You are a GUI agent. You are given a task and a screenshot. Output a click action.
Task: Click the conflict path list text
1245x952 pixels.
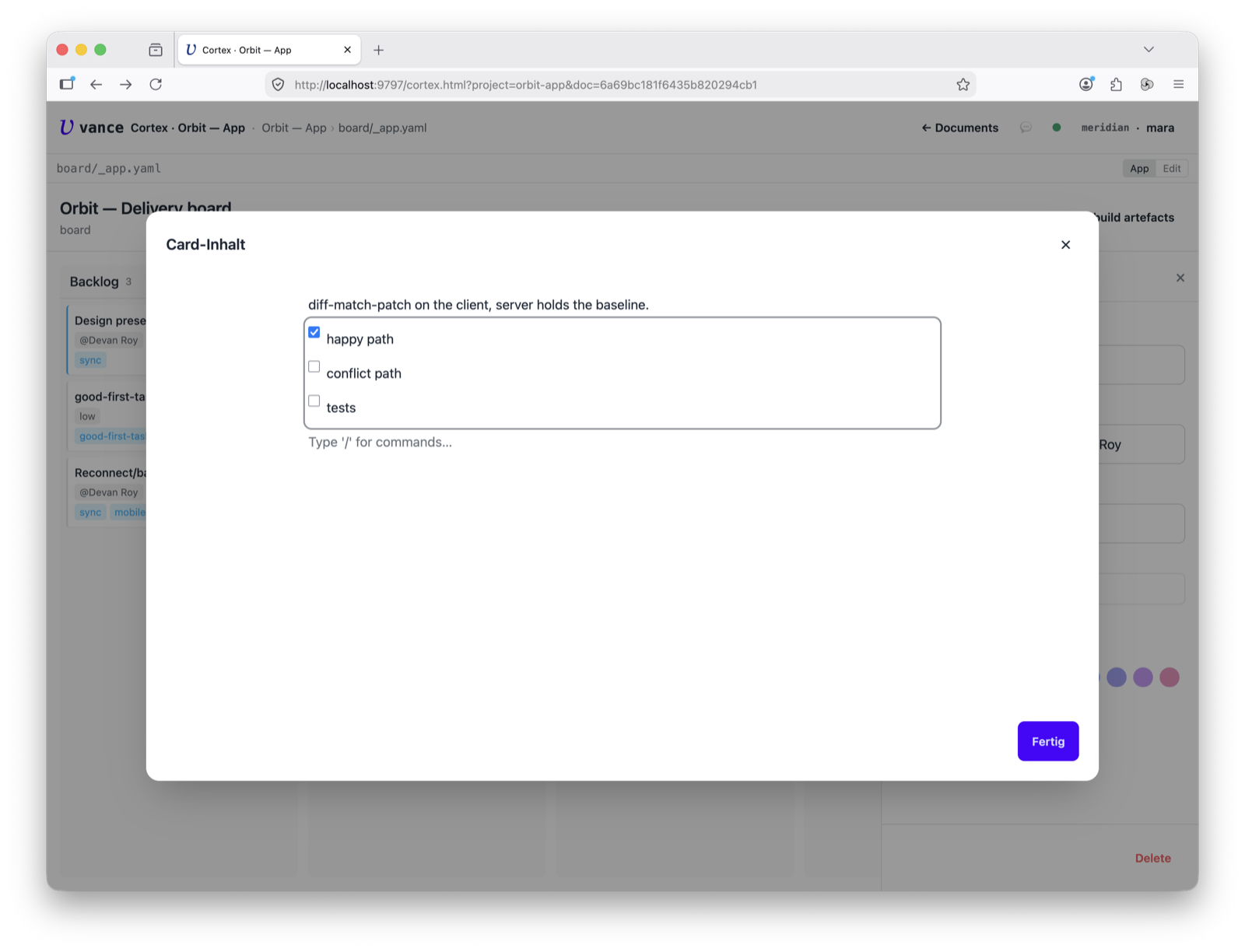(x=364, y=373)
